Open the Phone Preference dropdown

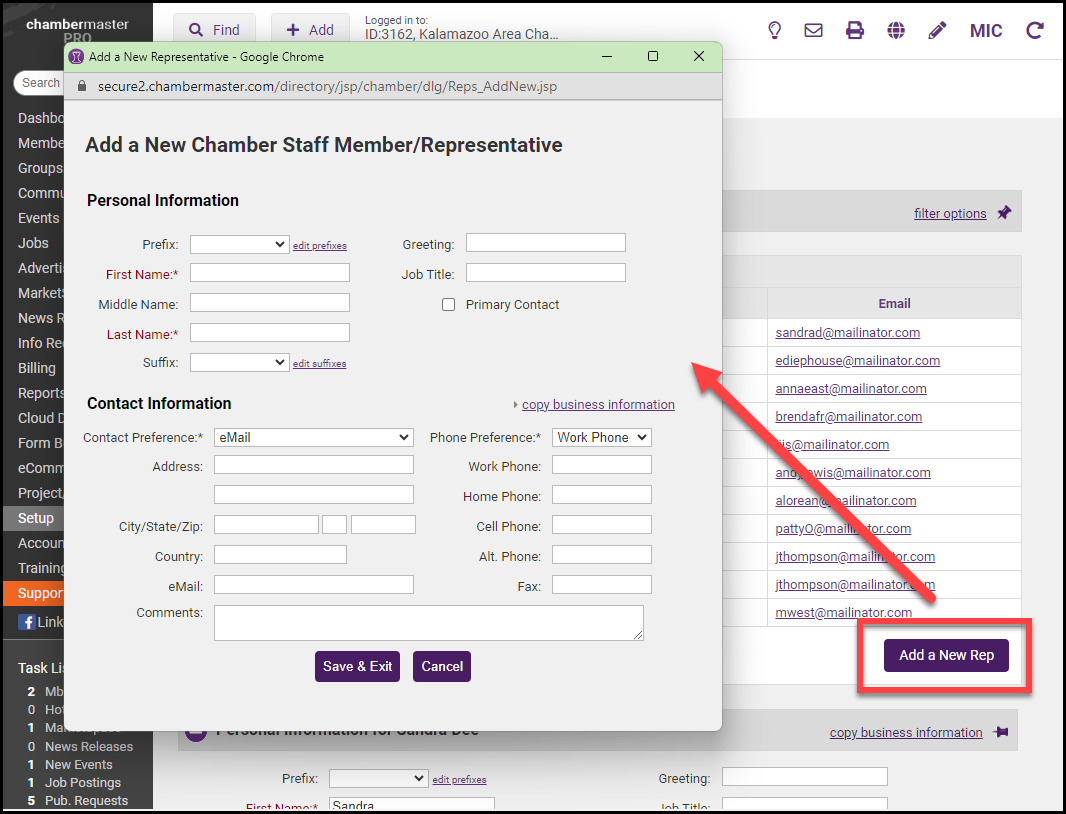(601, 437)
